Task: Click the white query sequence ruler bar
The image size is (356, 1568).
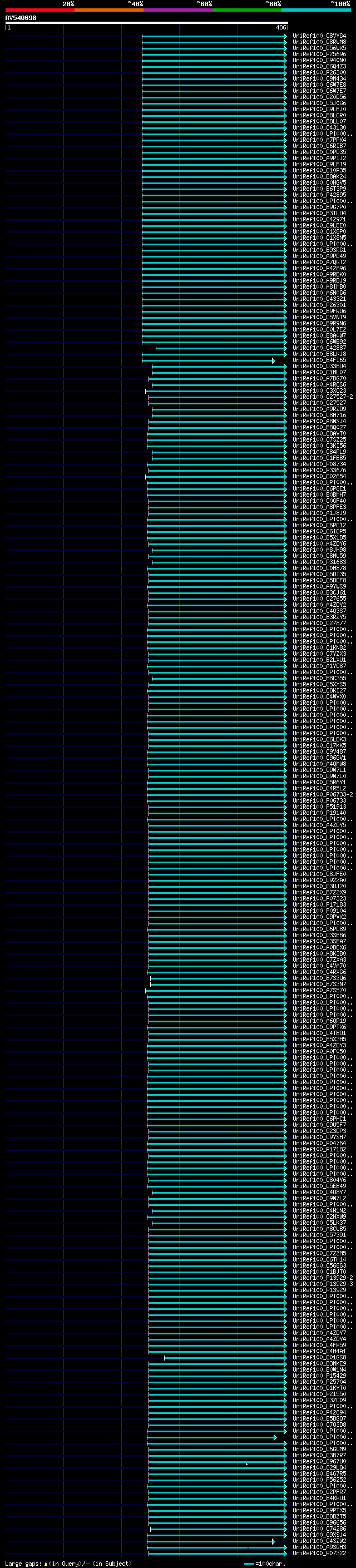Action: [147, 23]
